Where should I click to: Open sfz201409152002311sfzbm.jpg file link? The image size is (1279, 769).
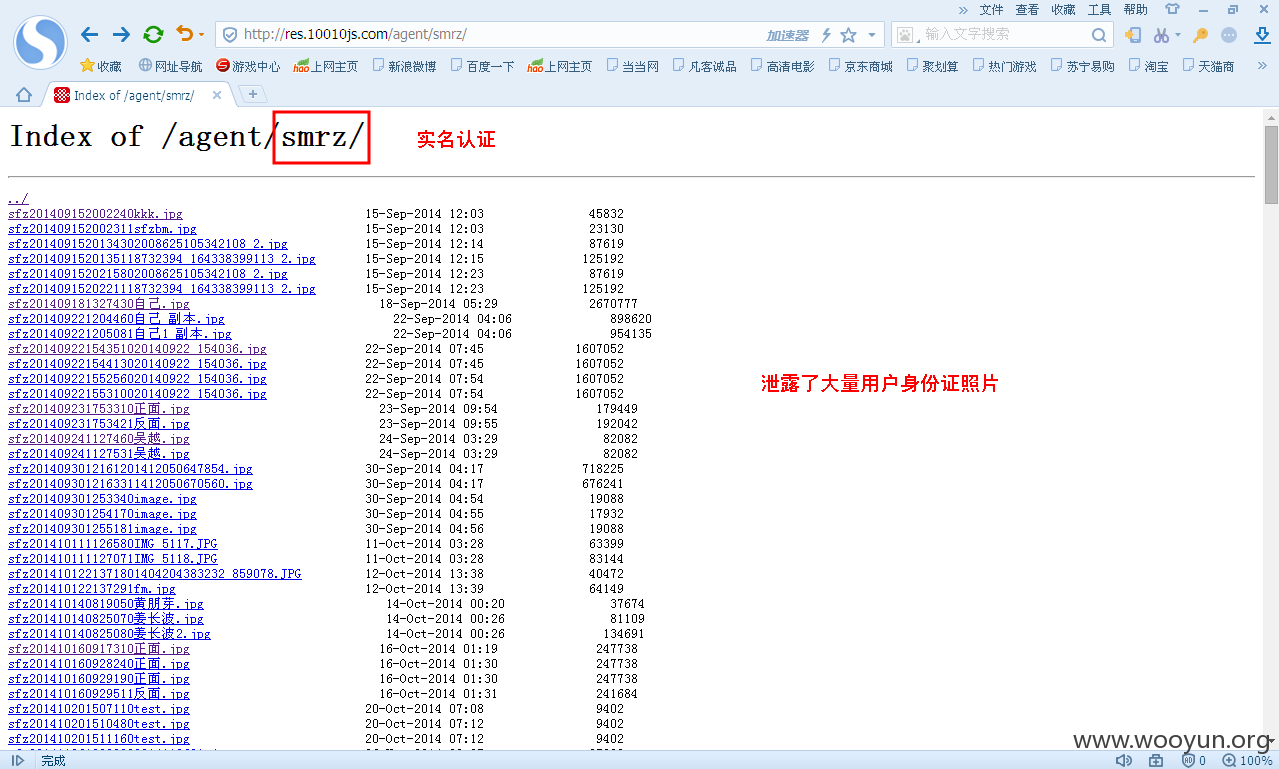[x=102, y=229]
